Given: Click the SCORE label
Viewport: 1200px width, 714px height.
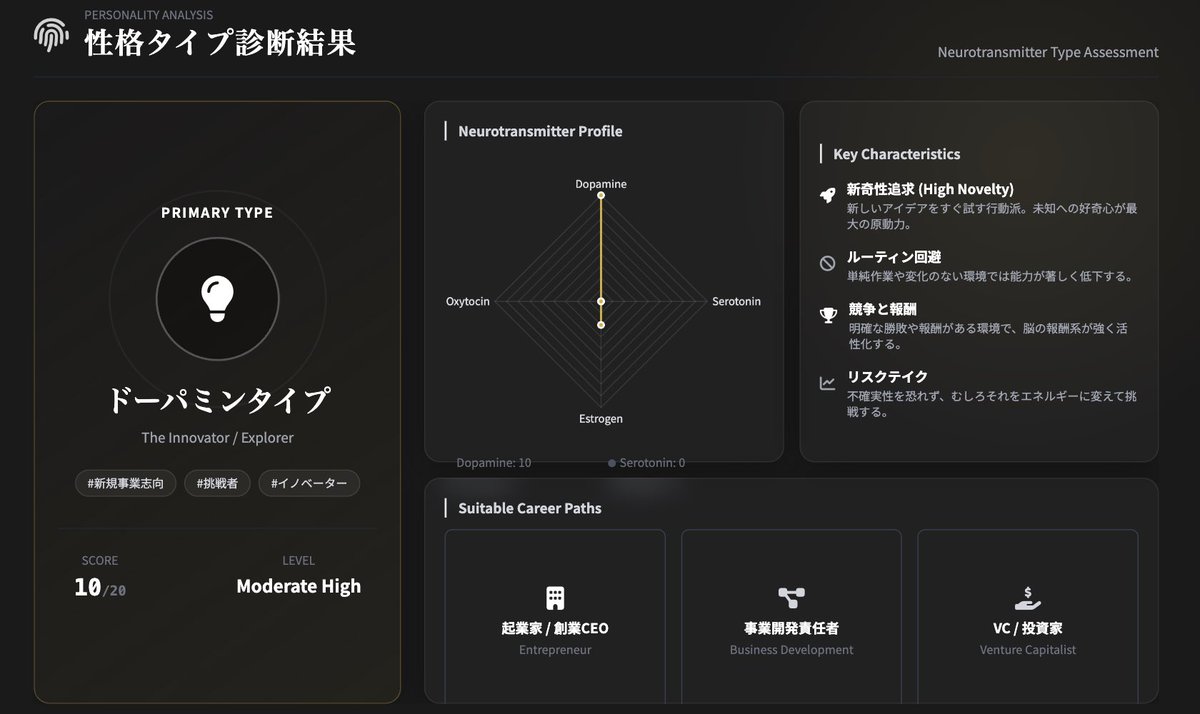Looking at the screenshot, I should tap(100, 561).
